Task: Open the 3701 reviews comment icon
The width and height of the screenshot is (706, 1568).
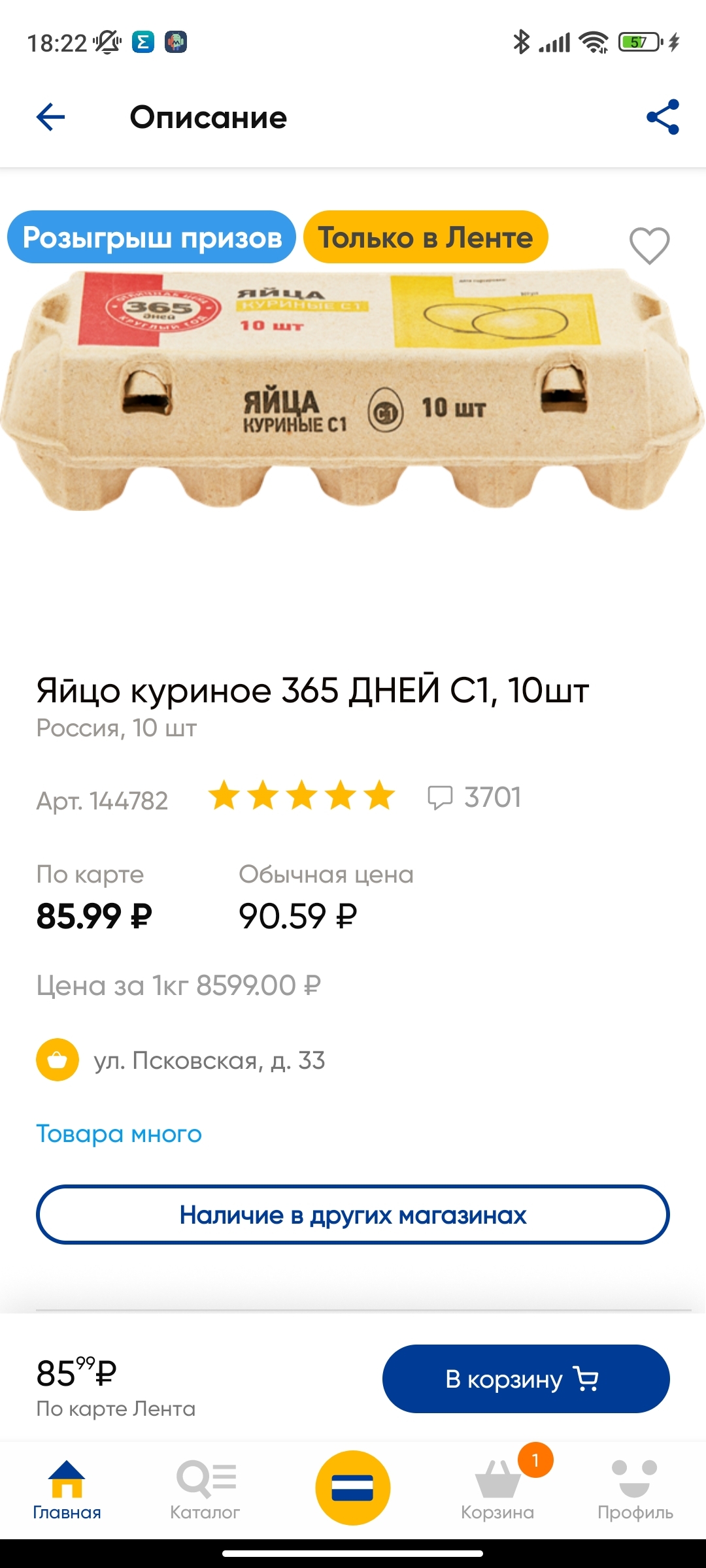Action: pyautogui.click(x=440, y=798)
